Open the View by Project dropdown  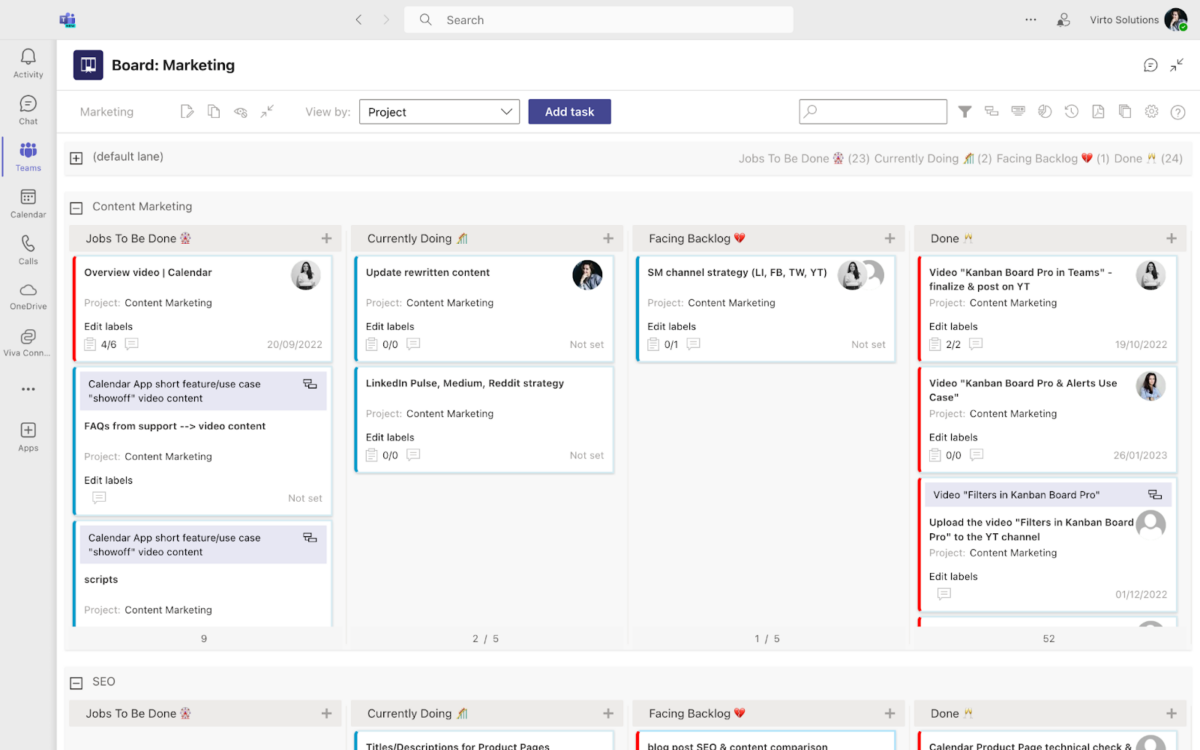(439, 111)
